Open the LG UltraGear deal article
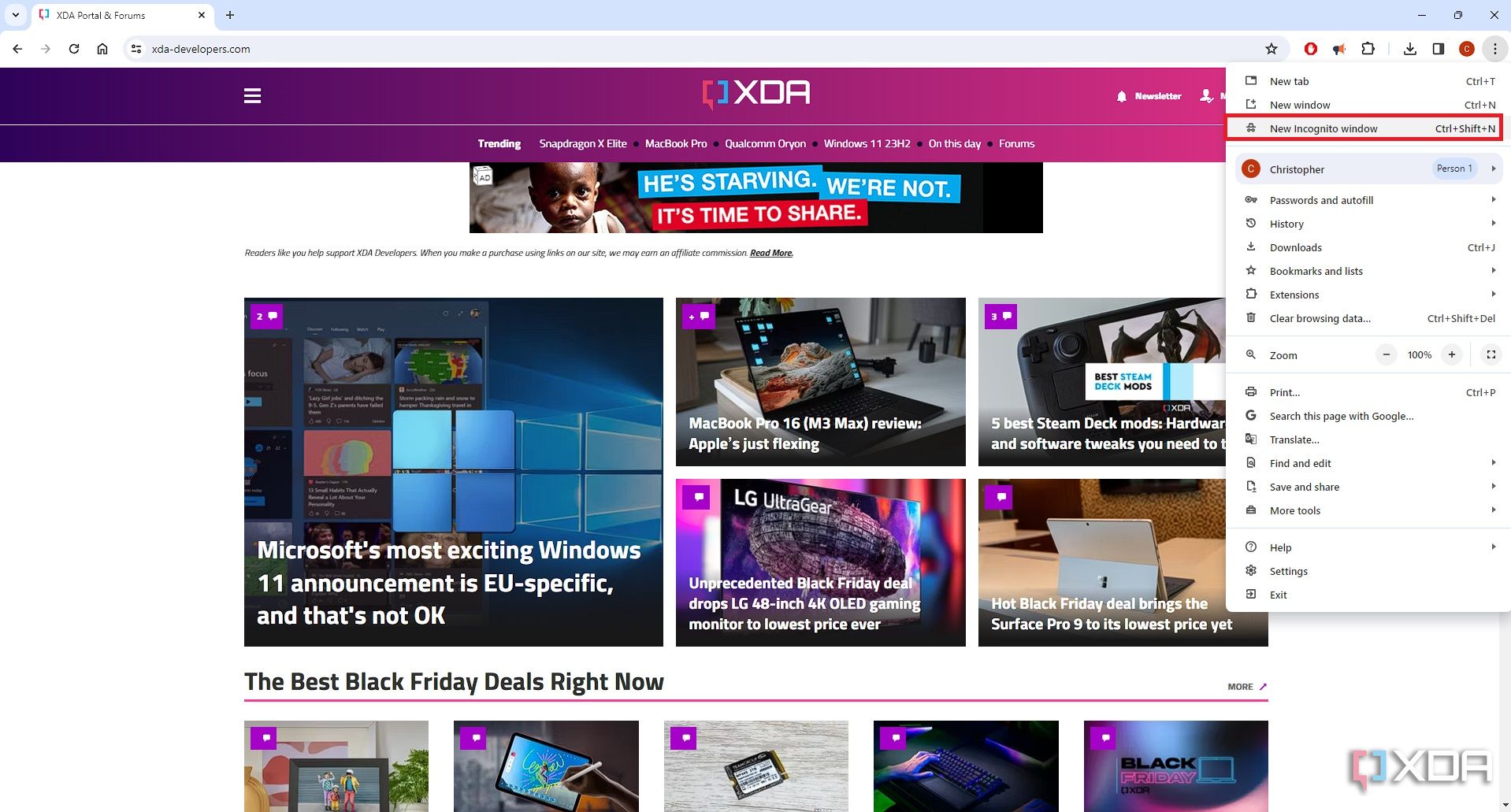The height and width of the screenshot is (812, 1511). pos(820,562)
